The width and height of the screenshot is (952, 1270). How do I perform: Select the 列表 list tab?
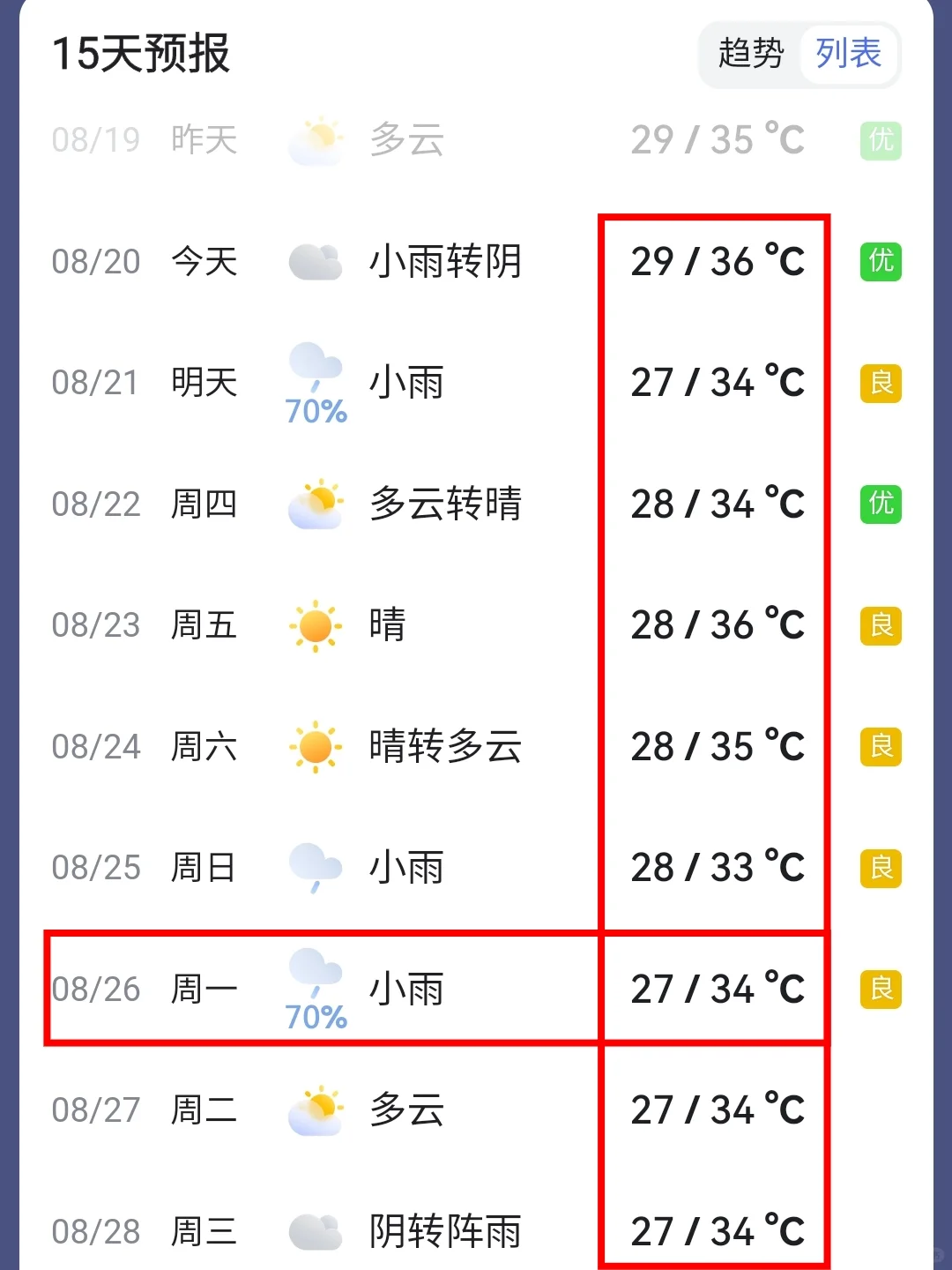848,54
